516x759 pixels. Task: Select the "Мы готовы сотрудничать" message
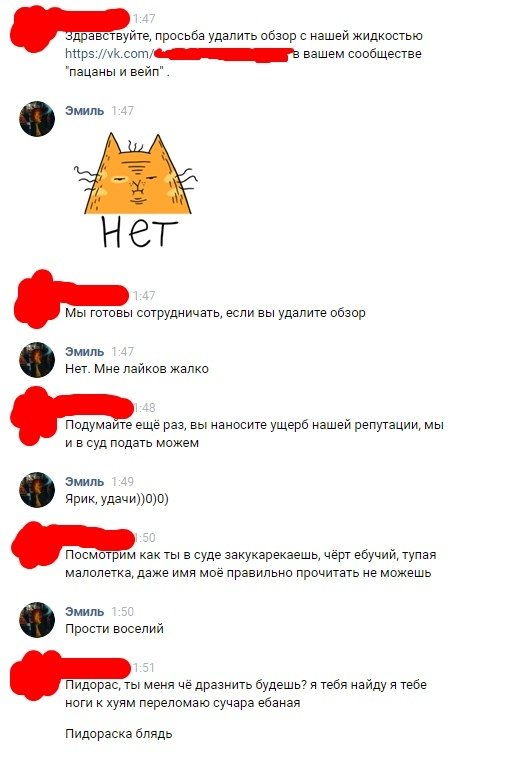coord(215,313)
